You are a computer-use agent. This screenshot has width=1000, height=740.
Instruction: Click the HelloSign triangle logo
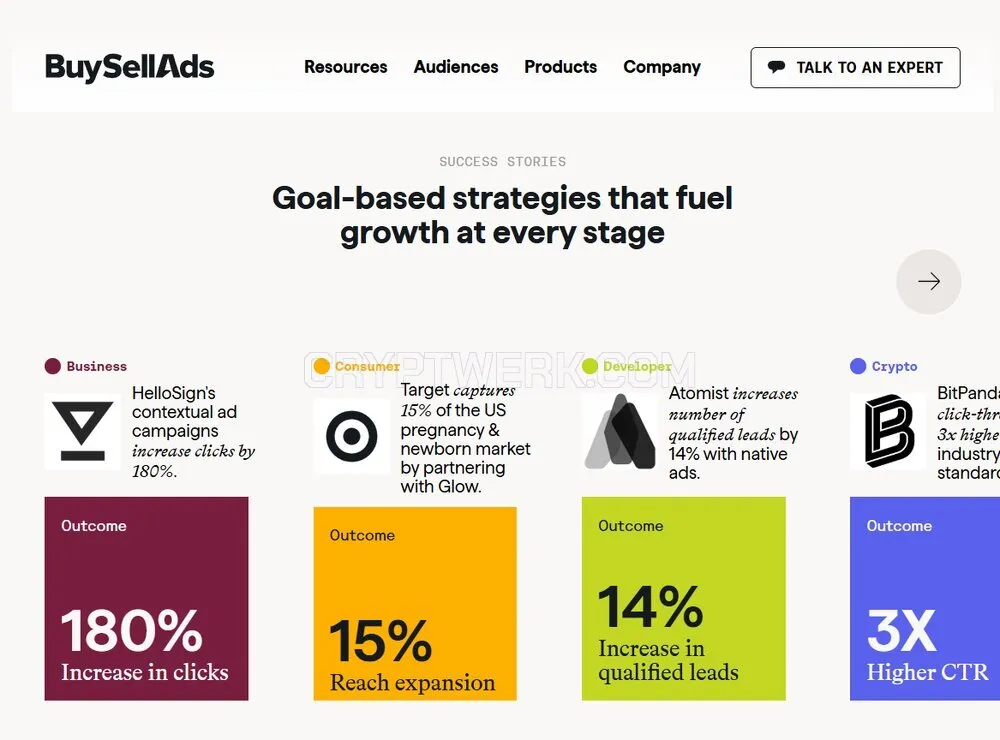point(82,431)
